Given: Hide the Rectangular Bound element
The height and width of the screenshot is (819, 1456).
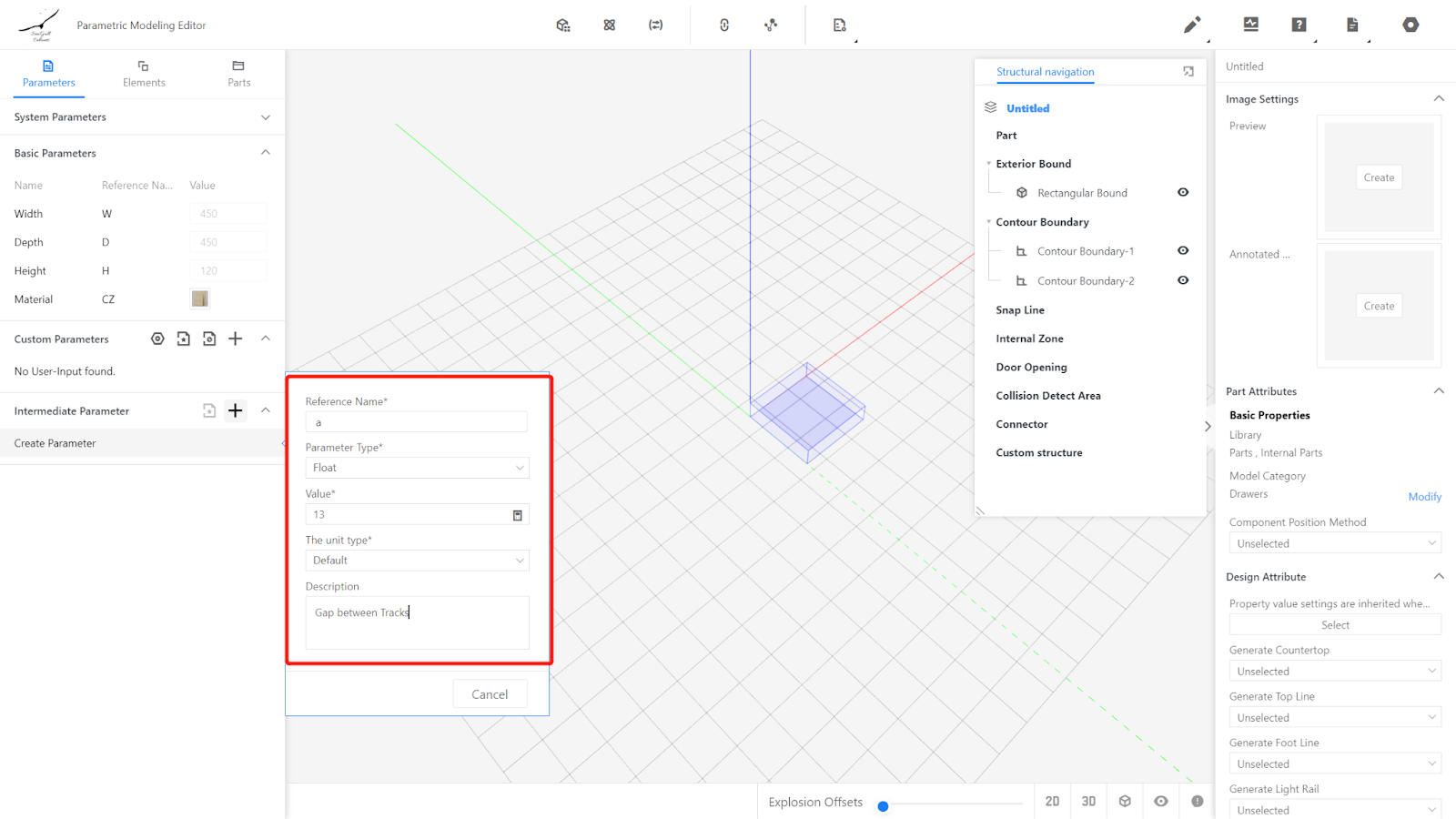Looking at the screenshot, I should [1183, 192].
